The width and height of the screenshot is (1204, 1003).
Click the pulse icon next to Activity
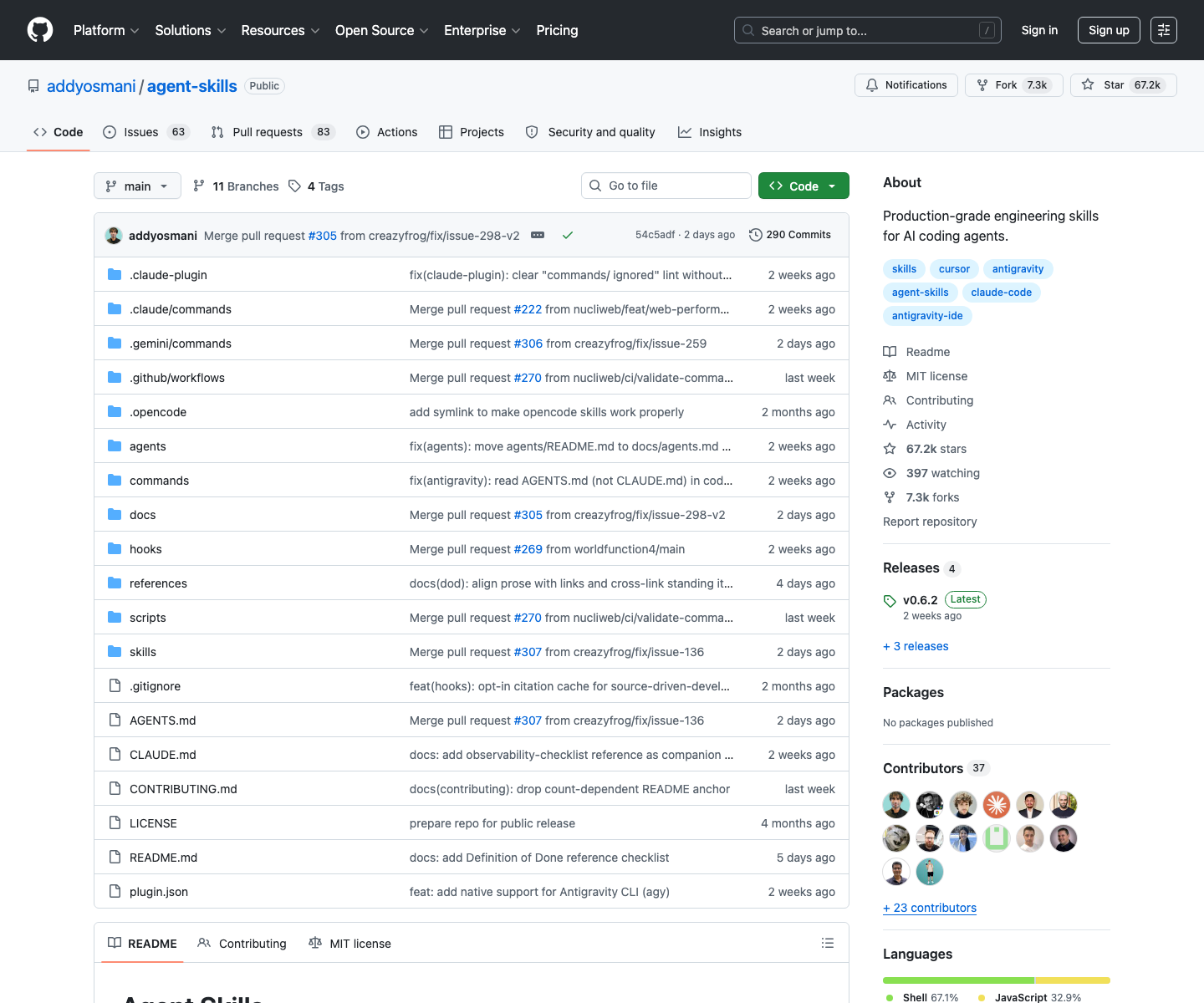890,425
